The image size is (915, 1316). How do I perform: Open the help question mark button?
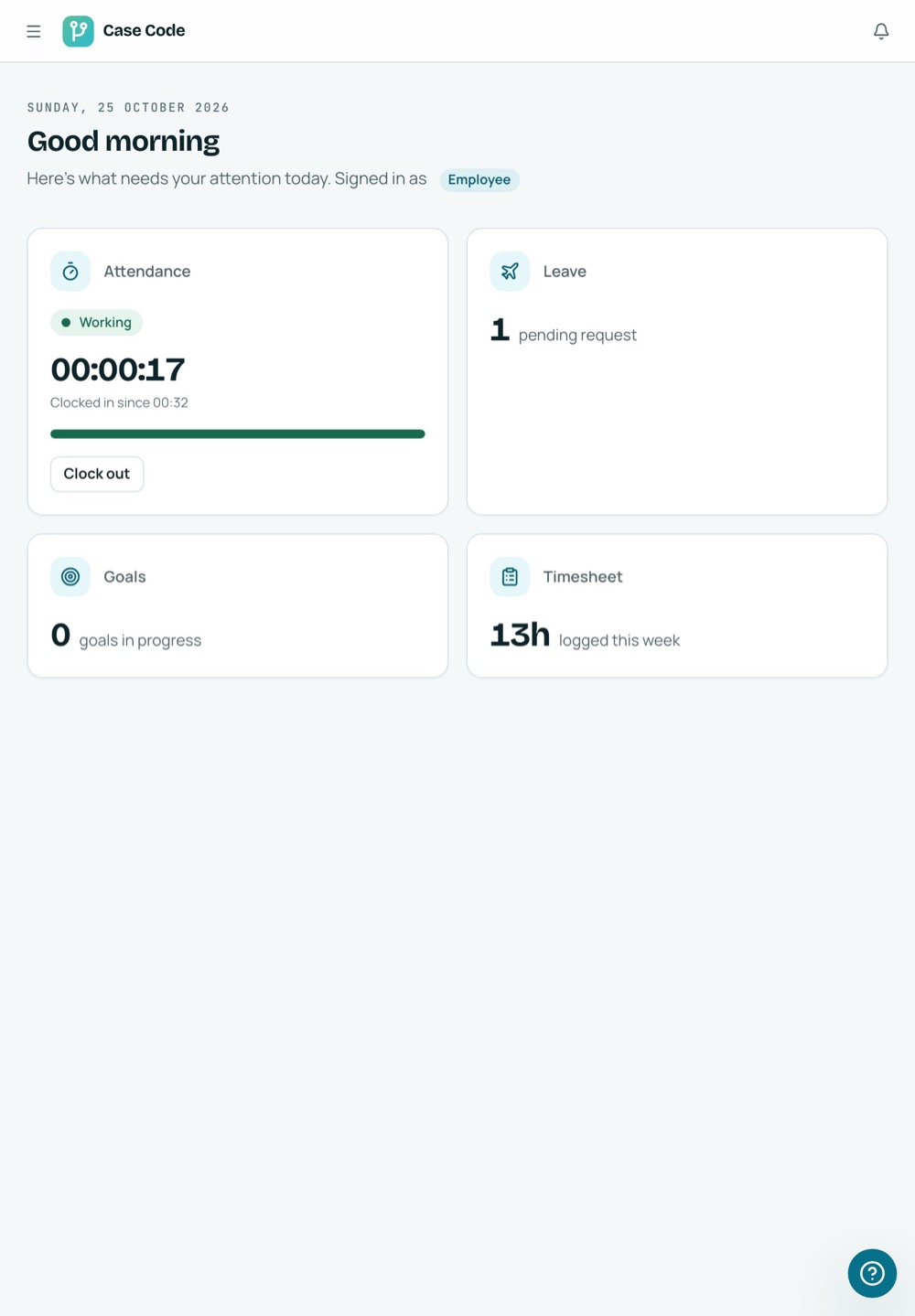click(872, 1273)
